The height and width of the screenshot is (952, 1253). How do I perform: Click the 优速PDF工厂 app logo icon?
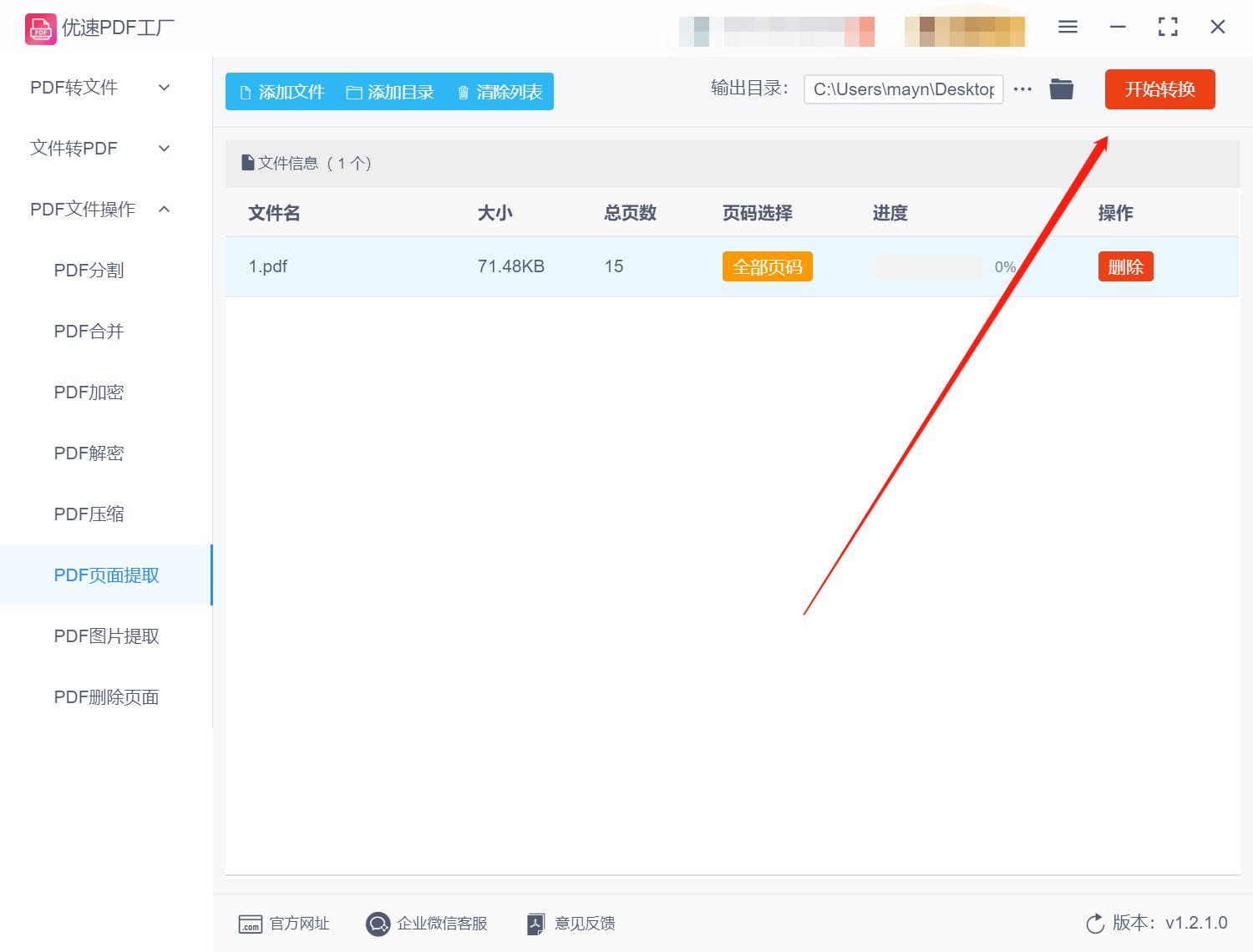[39, 28]
